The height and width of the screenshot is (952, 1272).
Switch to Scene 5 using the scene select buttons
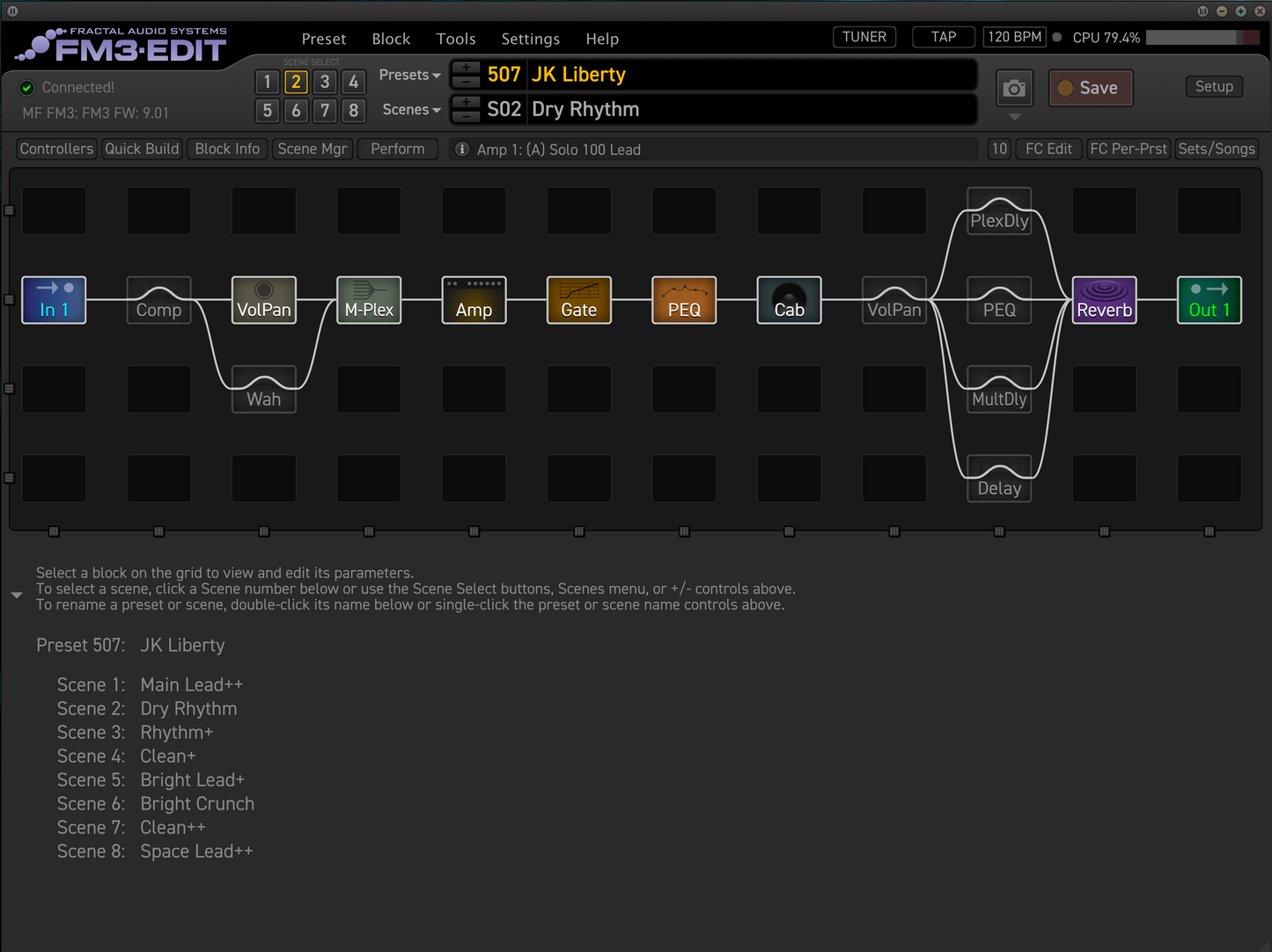pyautogui.click(x=267, y=111)
